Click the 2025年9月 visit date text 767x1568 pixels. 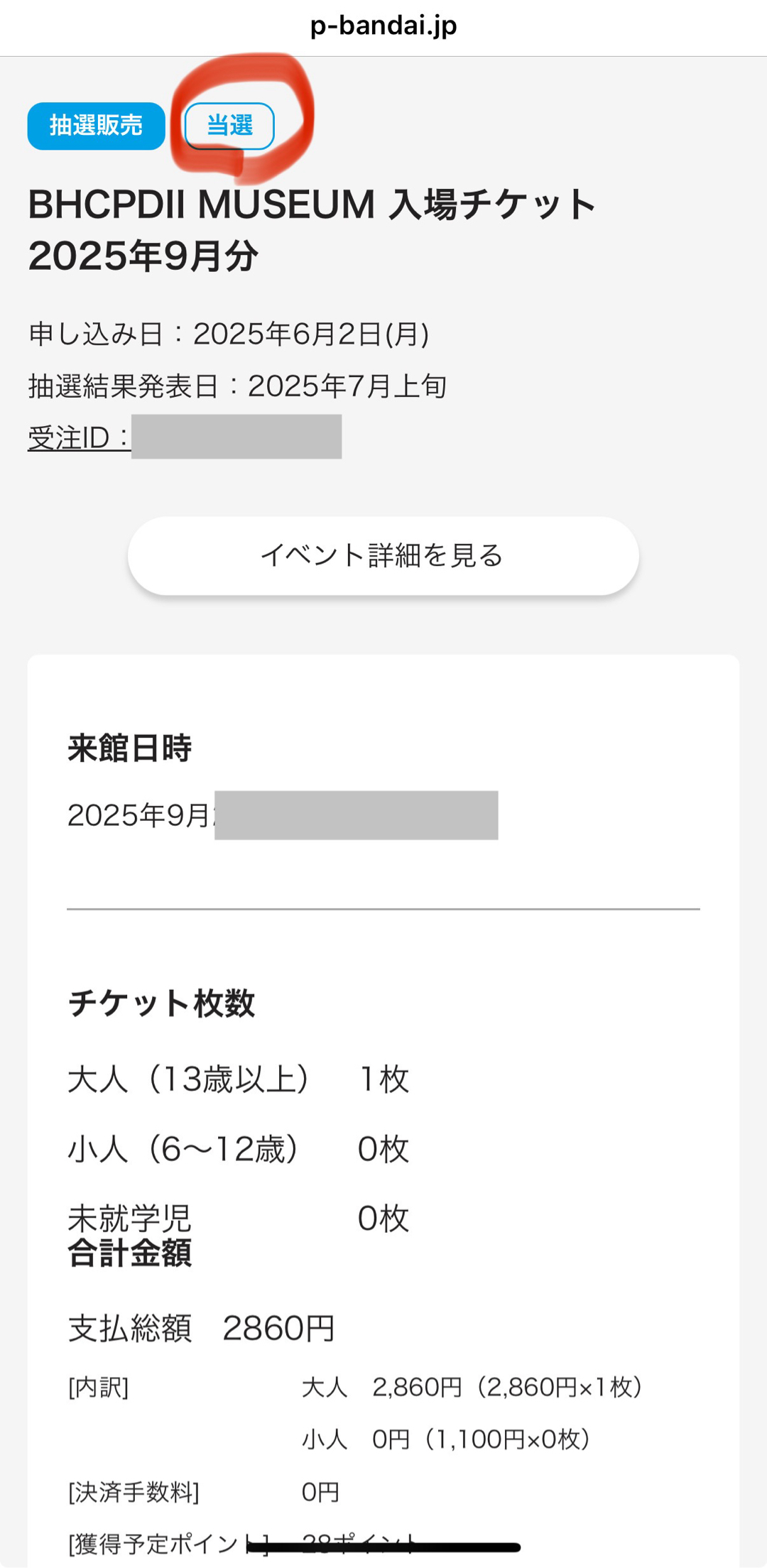pos(139,815)
